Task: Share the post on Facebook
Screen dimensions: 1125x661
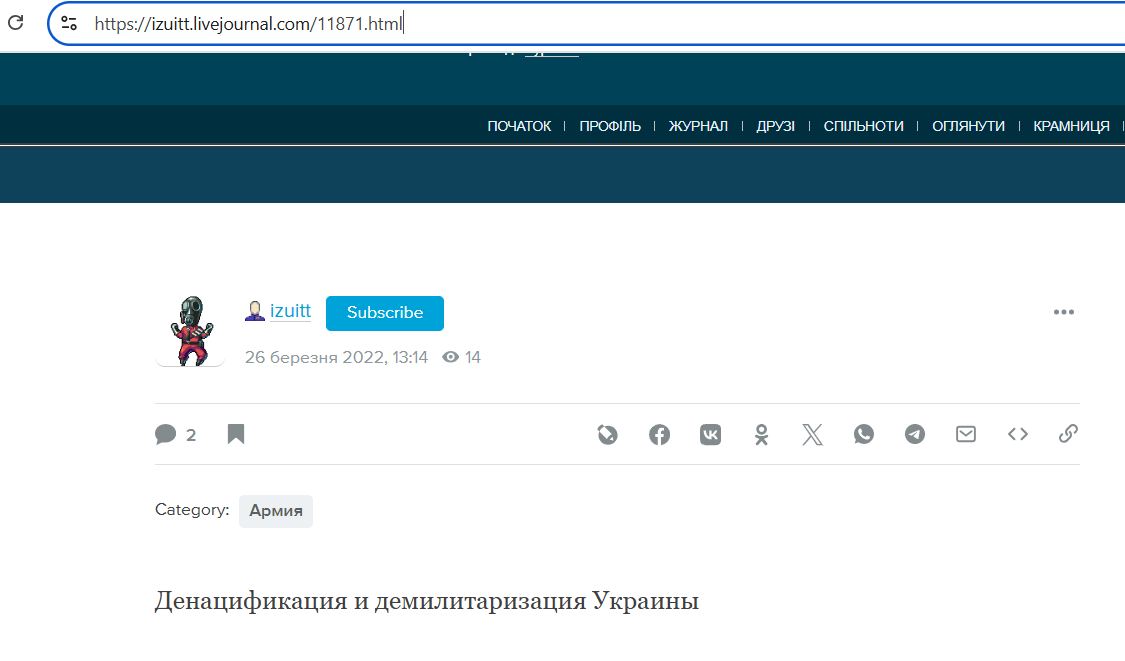Action: (659, 434)
